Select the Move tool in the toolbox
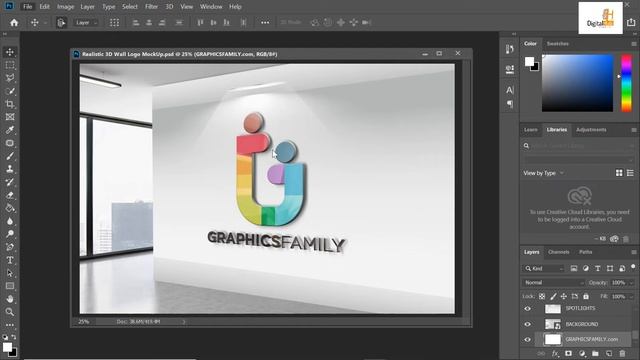This screenshot has width=640, height=360. [x=10, y=52]
